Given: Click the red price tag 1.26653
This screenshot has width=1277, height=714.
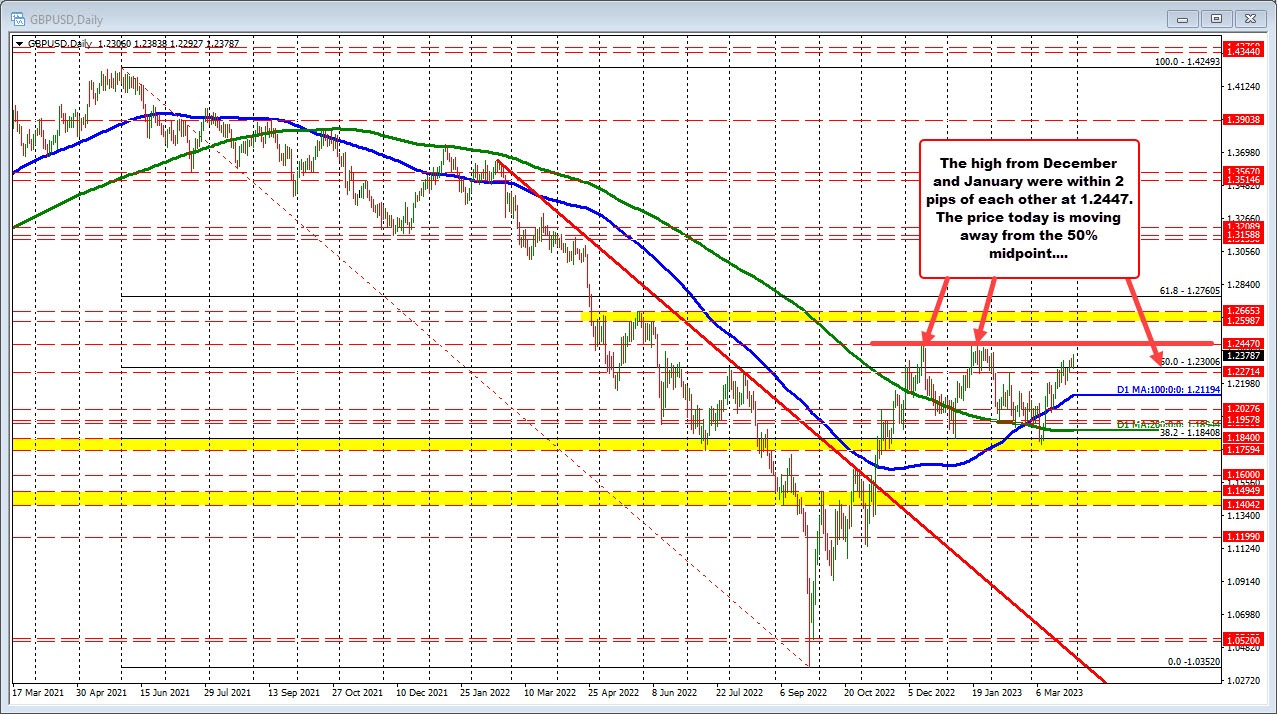Looking at the screenshot, I should click(x=1245, y=310).
